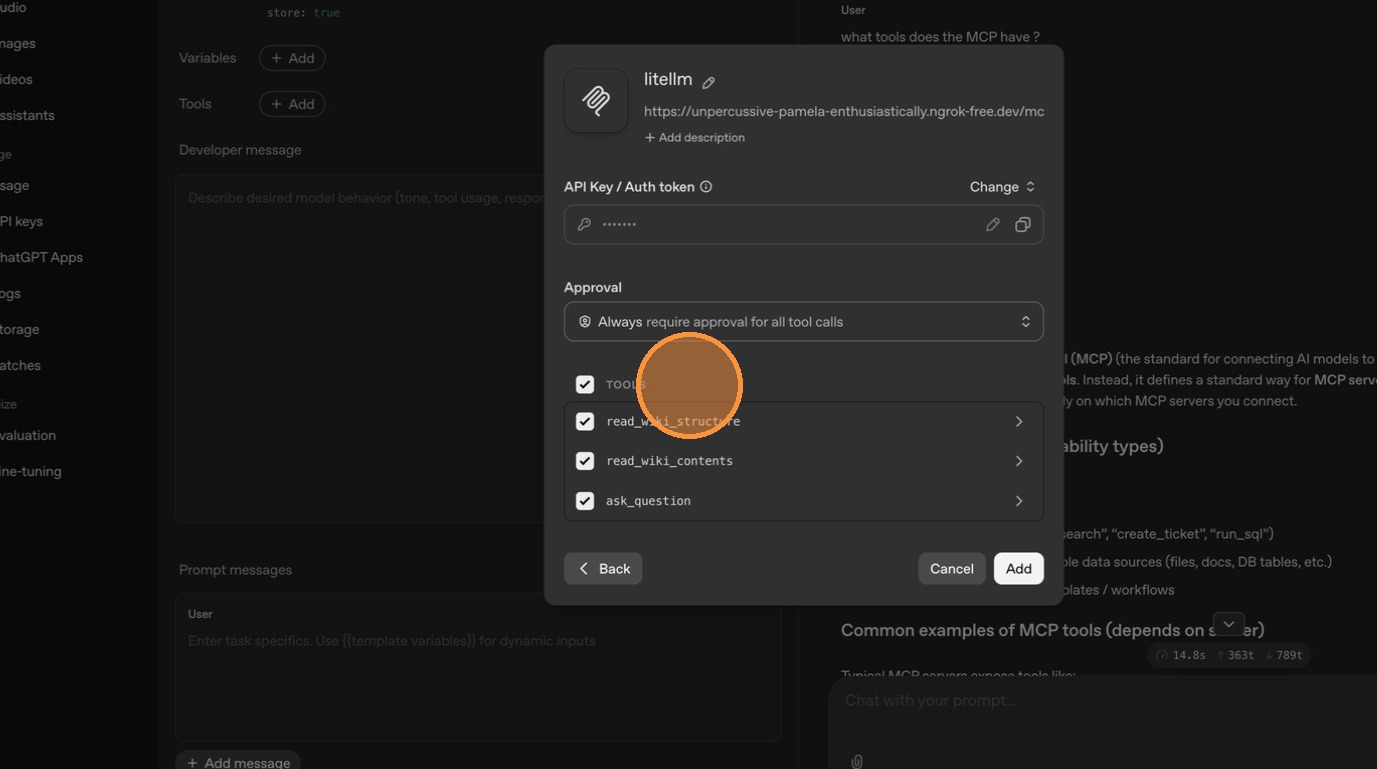
Task: Add a tool with Tools Add button
Action: coord(292,104)
